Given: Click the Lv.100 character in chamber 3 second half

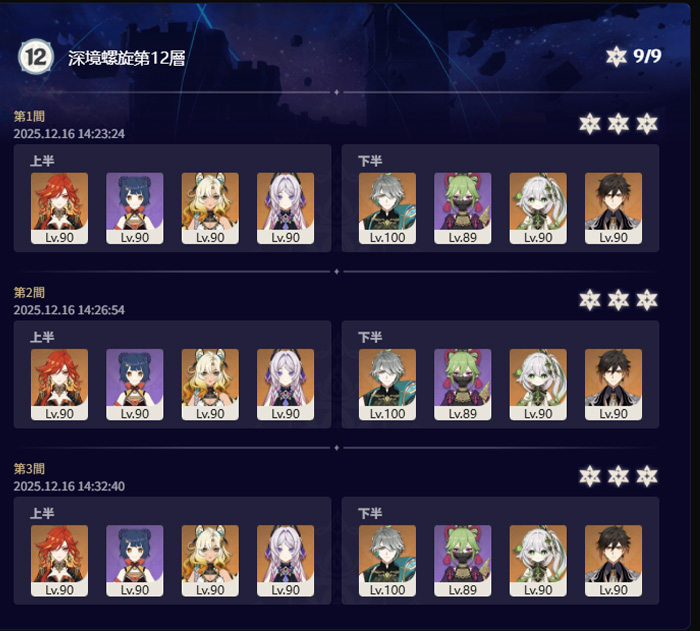Looking at the screenshot, I should point(388,561).
